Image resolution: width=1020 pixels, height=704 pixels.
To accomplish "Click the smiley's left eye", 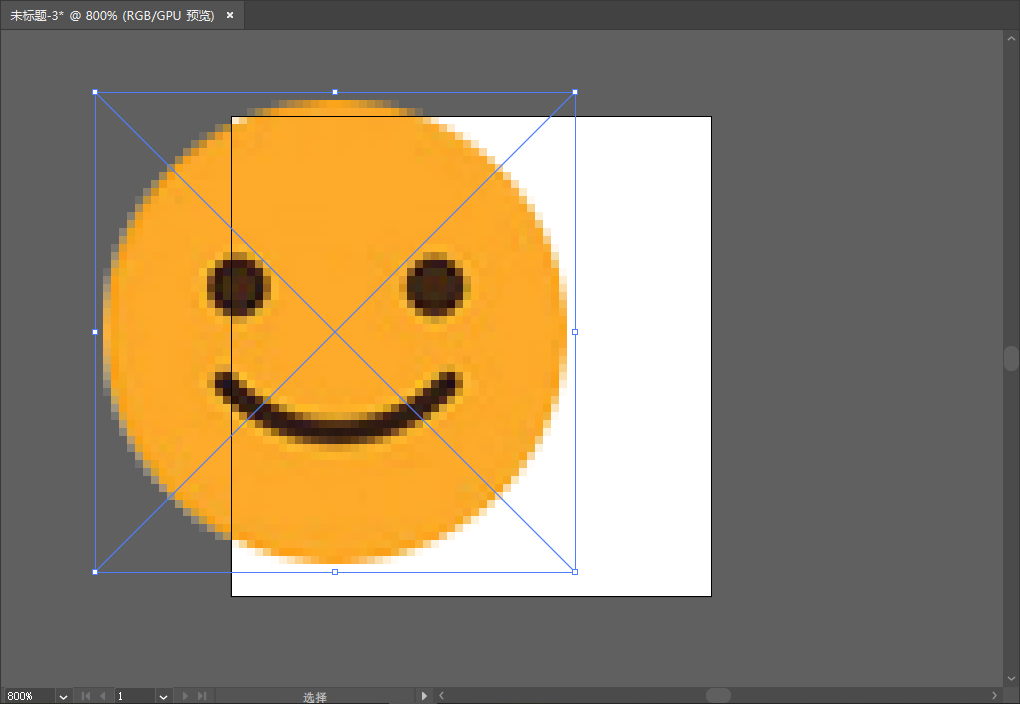I will tap(239, 287).
